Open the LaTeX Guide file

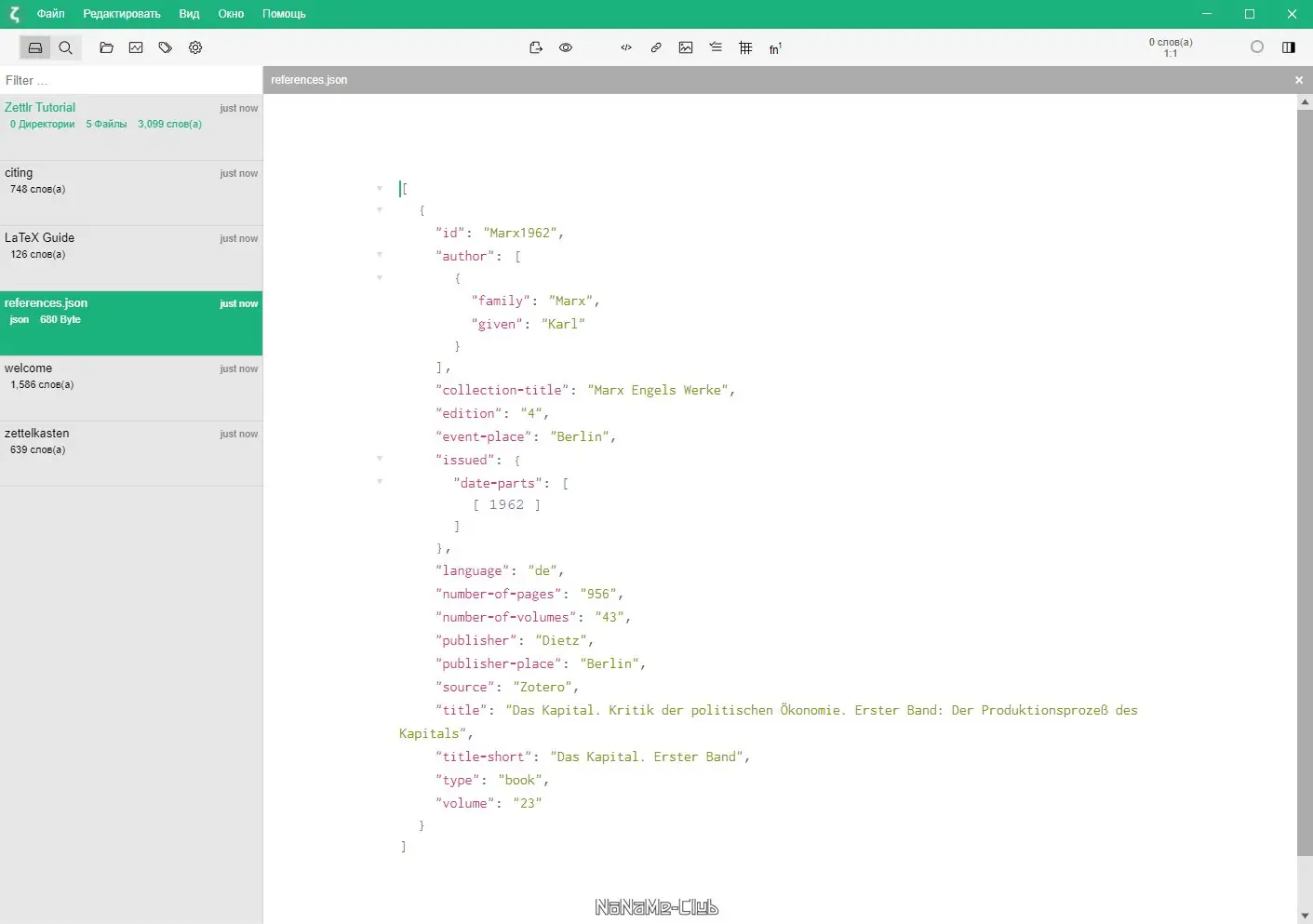pyautogui.click(x=131, y=258)
